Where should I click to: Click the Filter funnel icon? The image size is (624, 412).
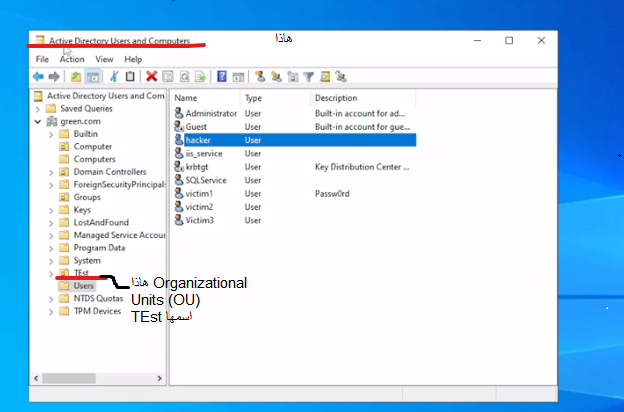308,76
